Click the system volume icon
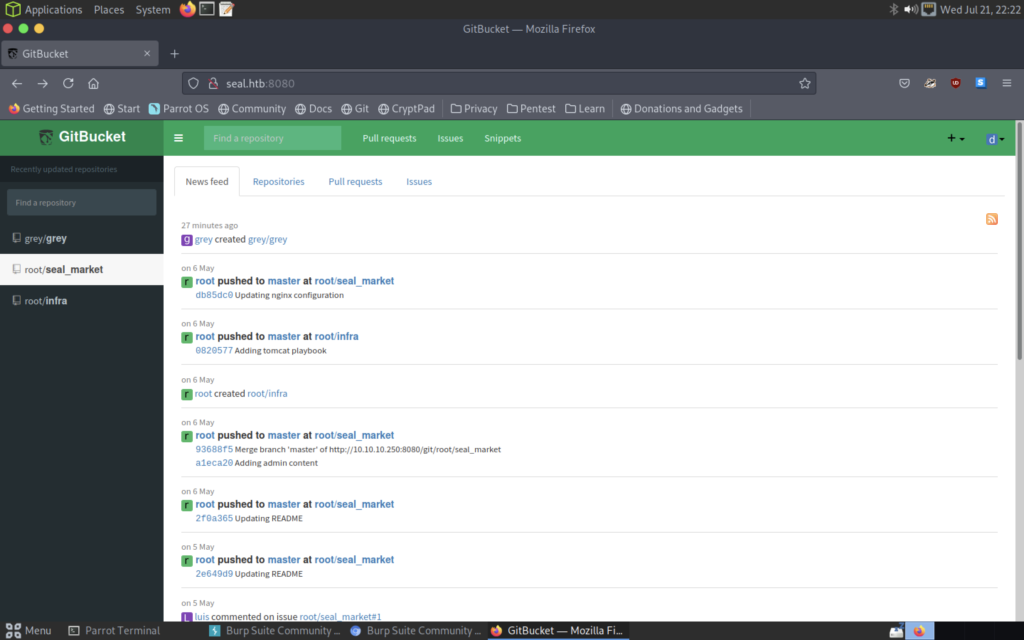This screenshot has width=1024, height=640. pos(911,9)
